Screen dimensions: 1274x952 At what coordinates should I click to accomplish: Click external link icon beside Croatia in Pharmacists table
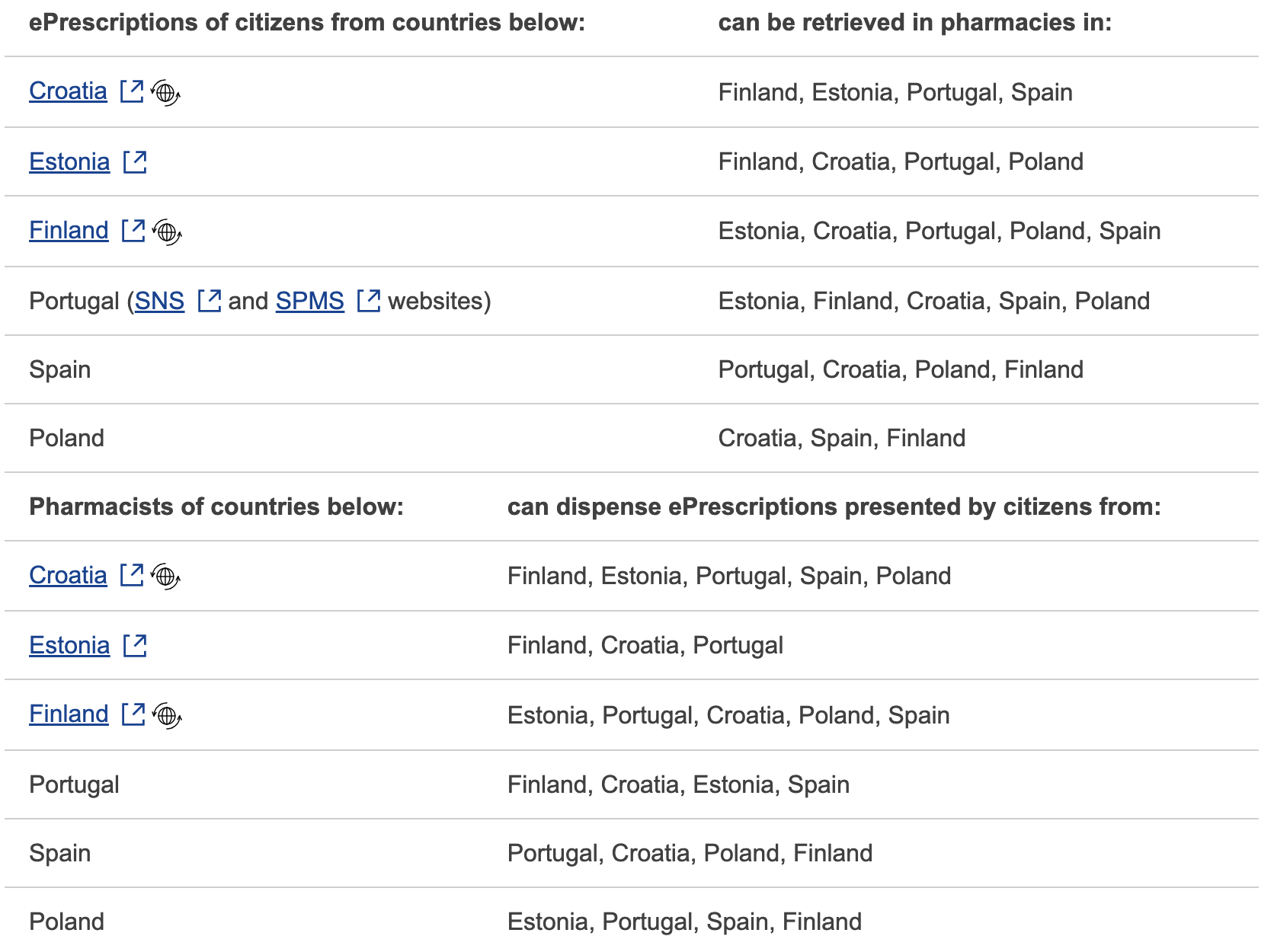[132, 575]
